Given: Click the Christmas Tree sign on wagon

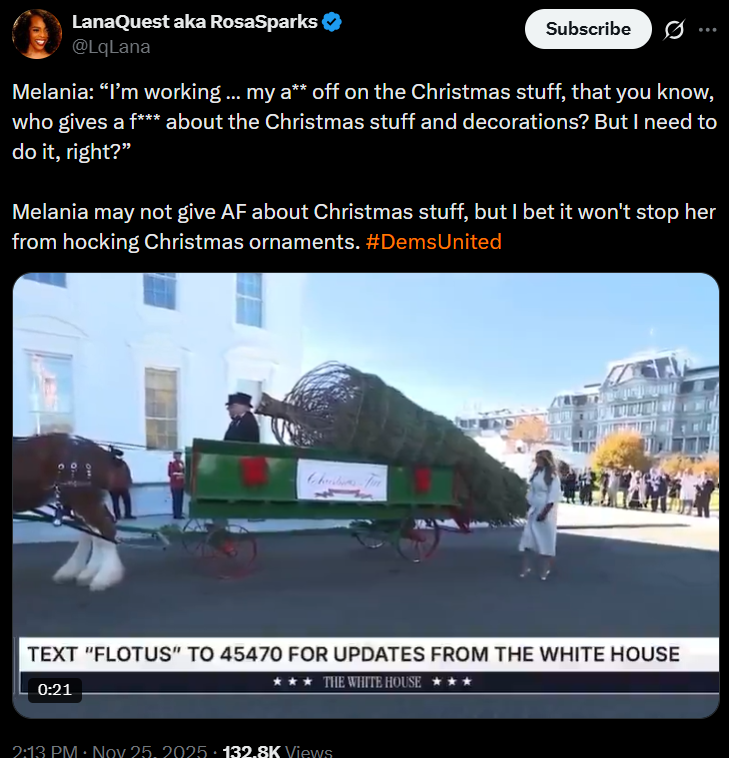Looking at the screenshot, I should (342, 480).
